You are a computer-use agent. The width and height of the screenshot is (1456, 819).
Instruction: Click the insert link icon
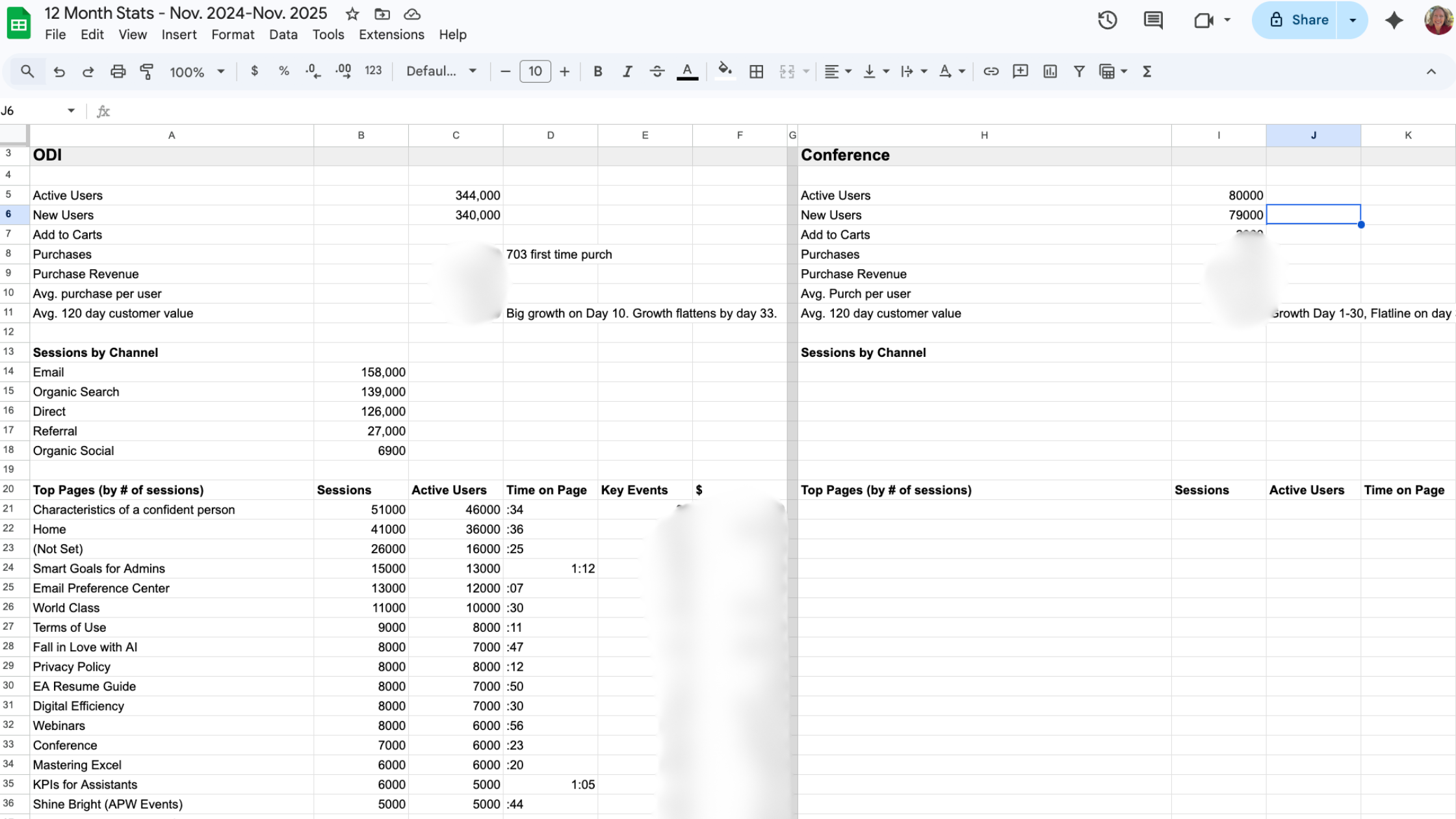click(991, 71)
